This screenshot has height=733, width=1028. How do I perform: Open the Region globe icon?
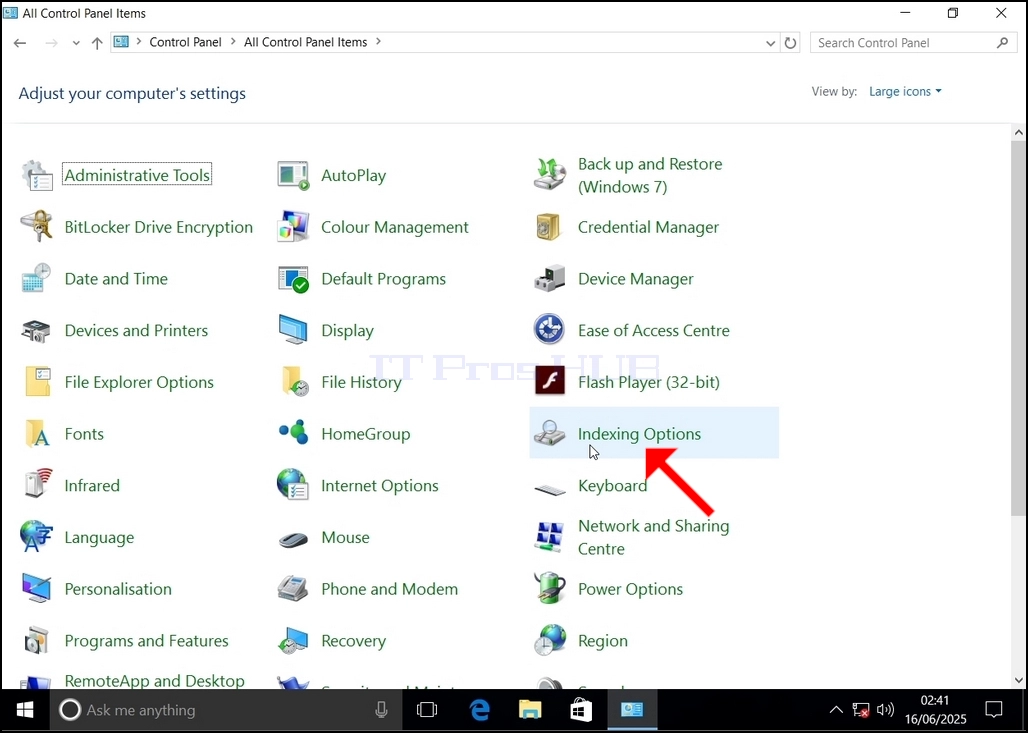coord(549,640)
